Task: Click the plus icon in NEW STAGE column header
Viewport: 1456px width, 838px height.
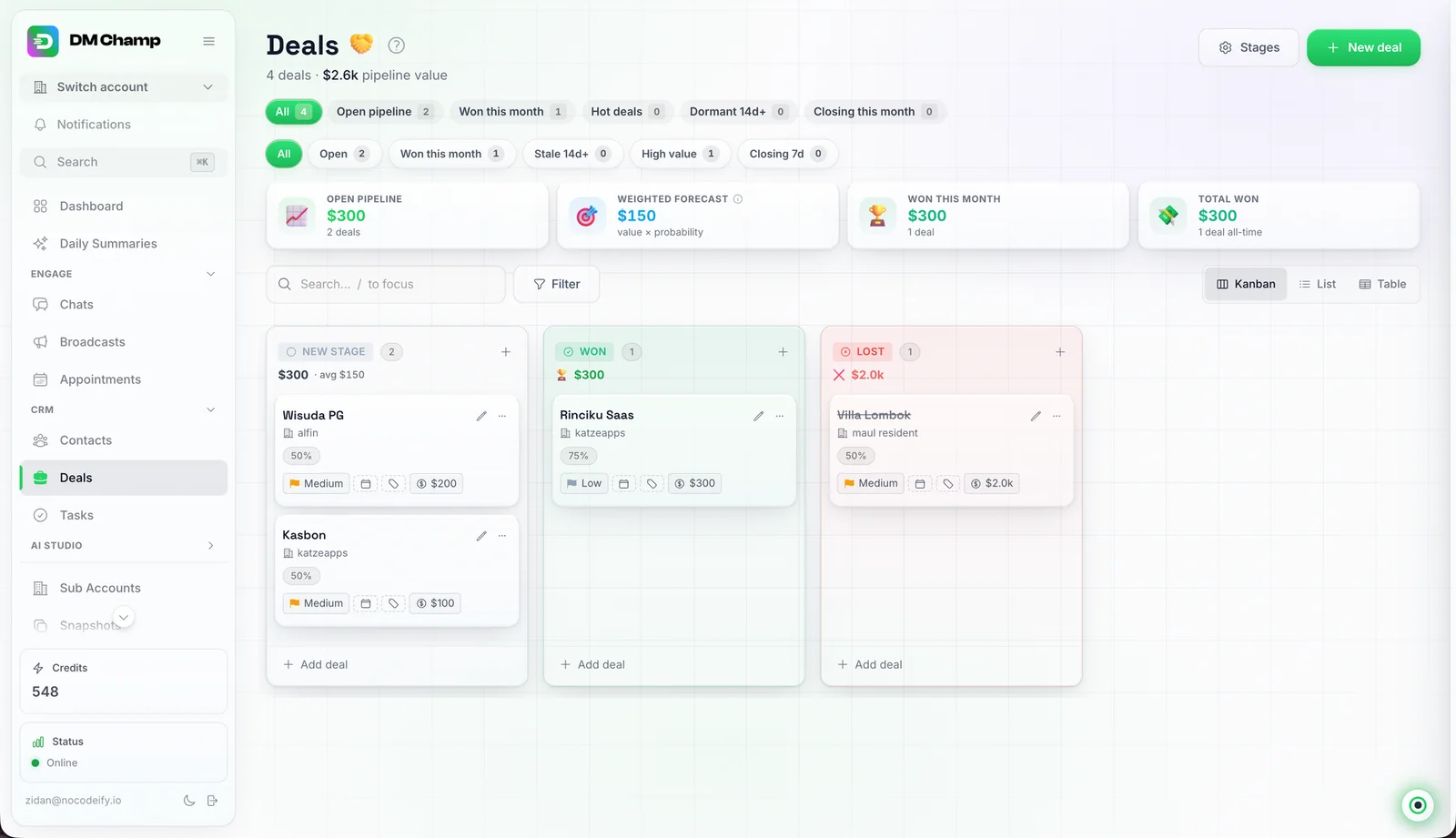Action: (x=506, y=352)
